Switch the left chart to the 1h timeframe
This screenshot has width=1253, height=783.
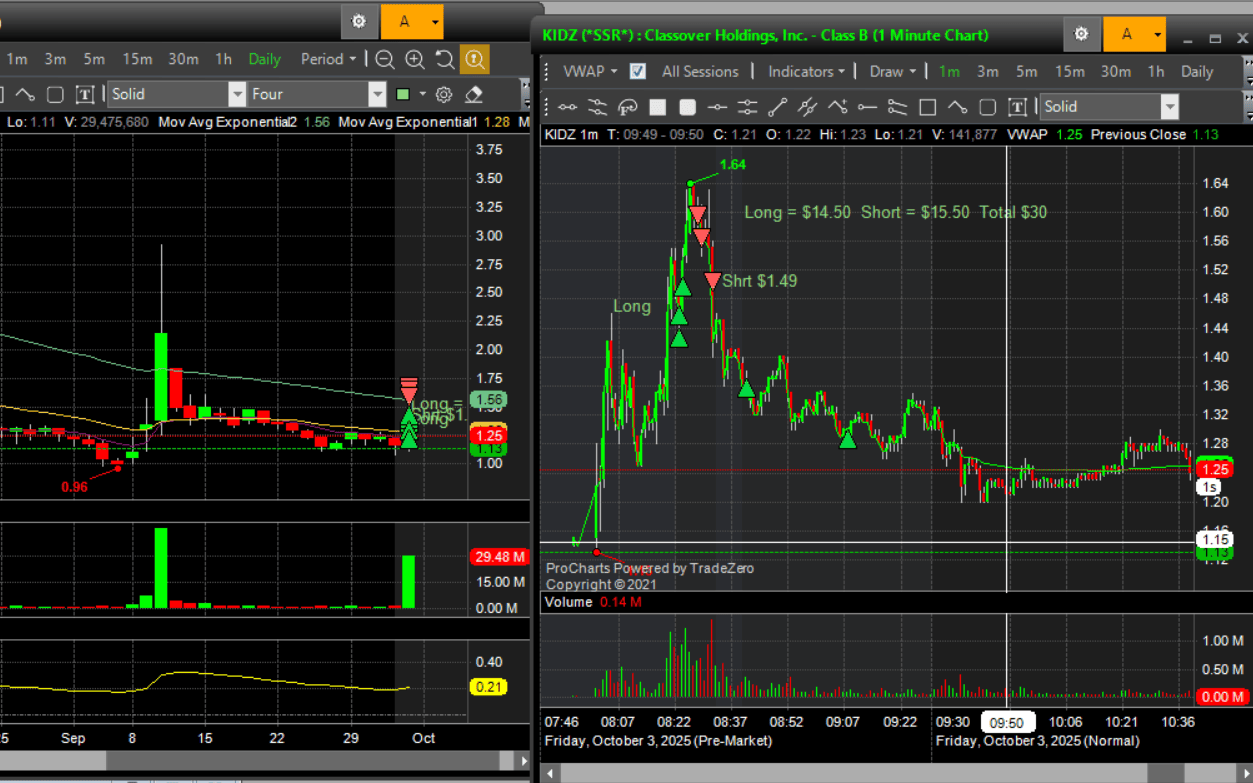(x=223, y=60)
